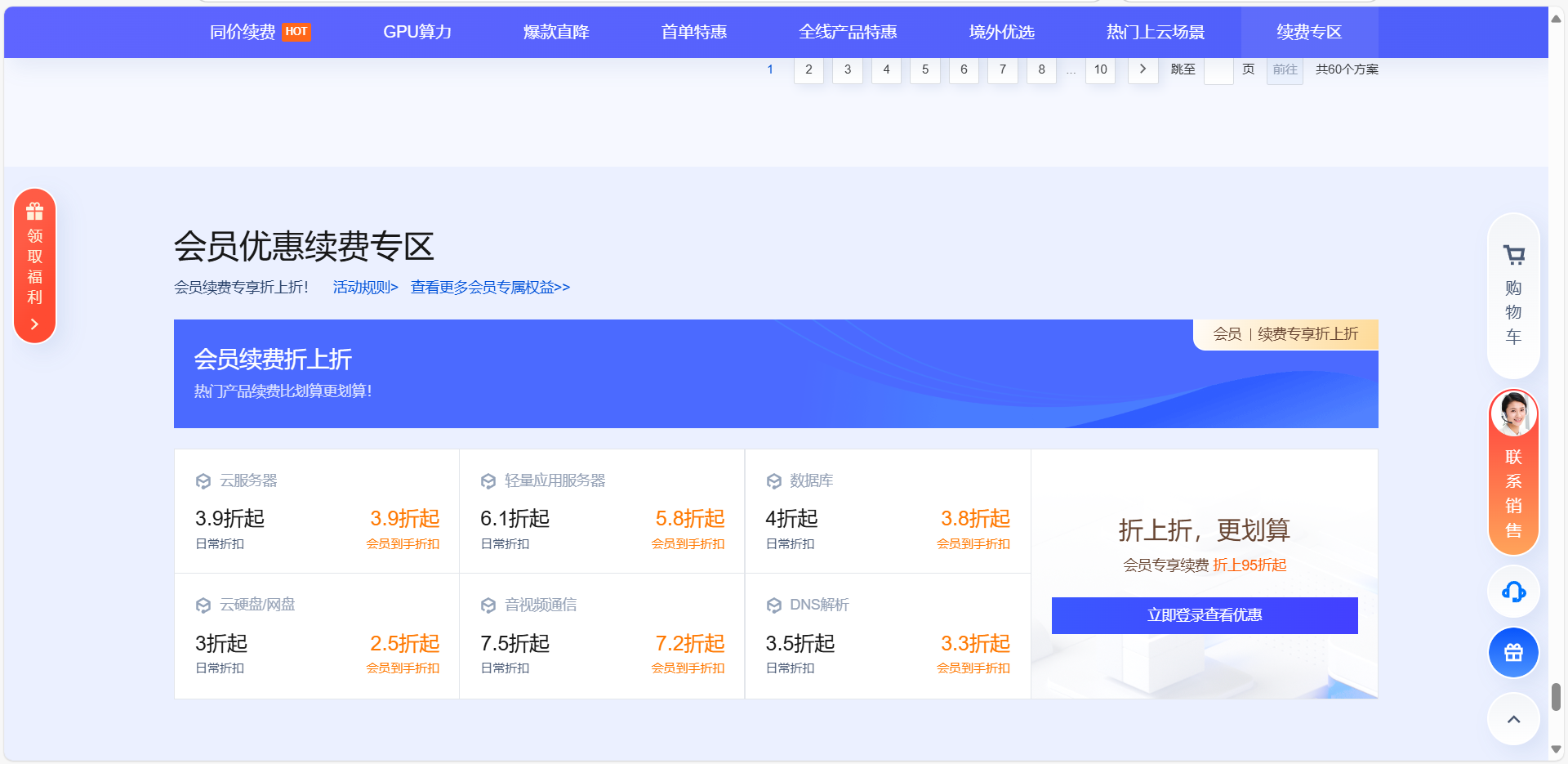1568x764 pixels.
Task: Open online customer service headset icon
Action: (1512, 591)
